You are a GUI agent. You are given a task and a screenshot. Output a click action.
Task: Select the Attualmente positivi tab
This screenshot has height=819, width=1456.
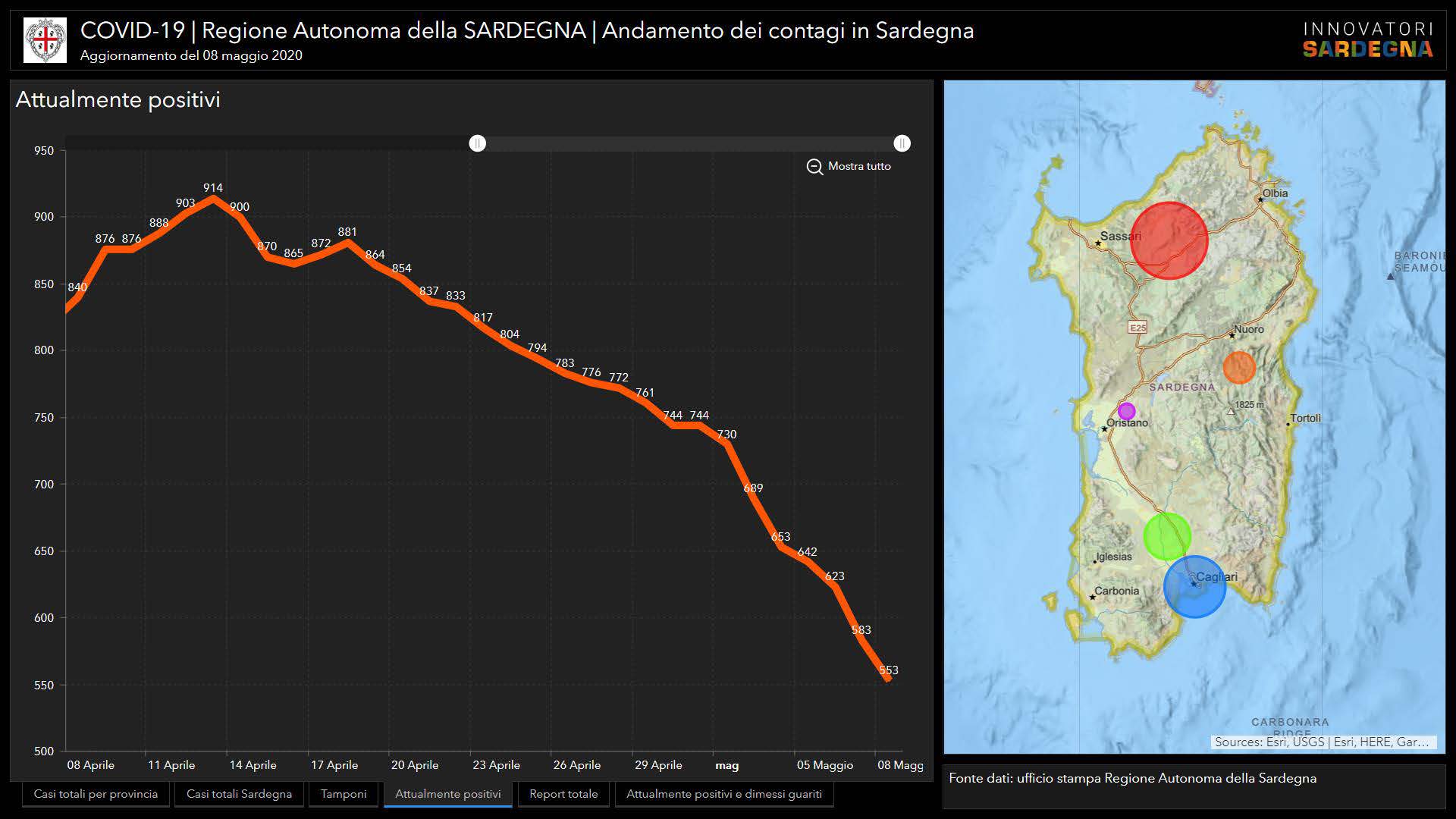(448, 794)
